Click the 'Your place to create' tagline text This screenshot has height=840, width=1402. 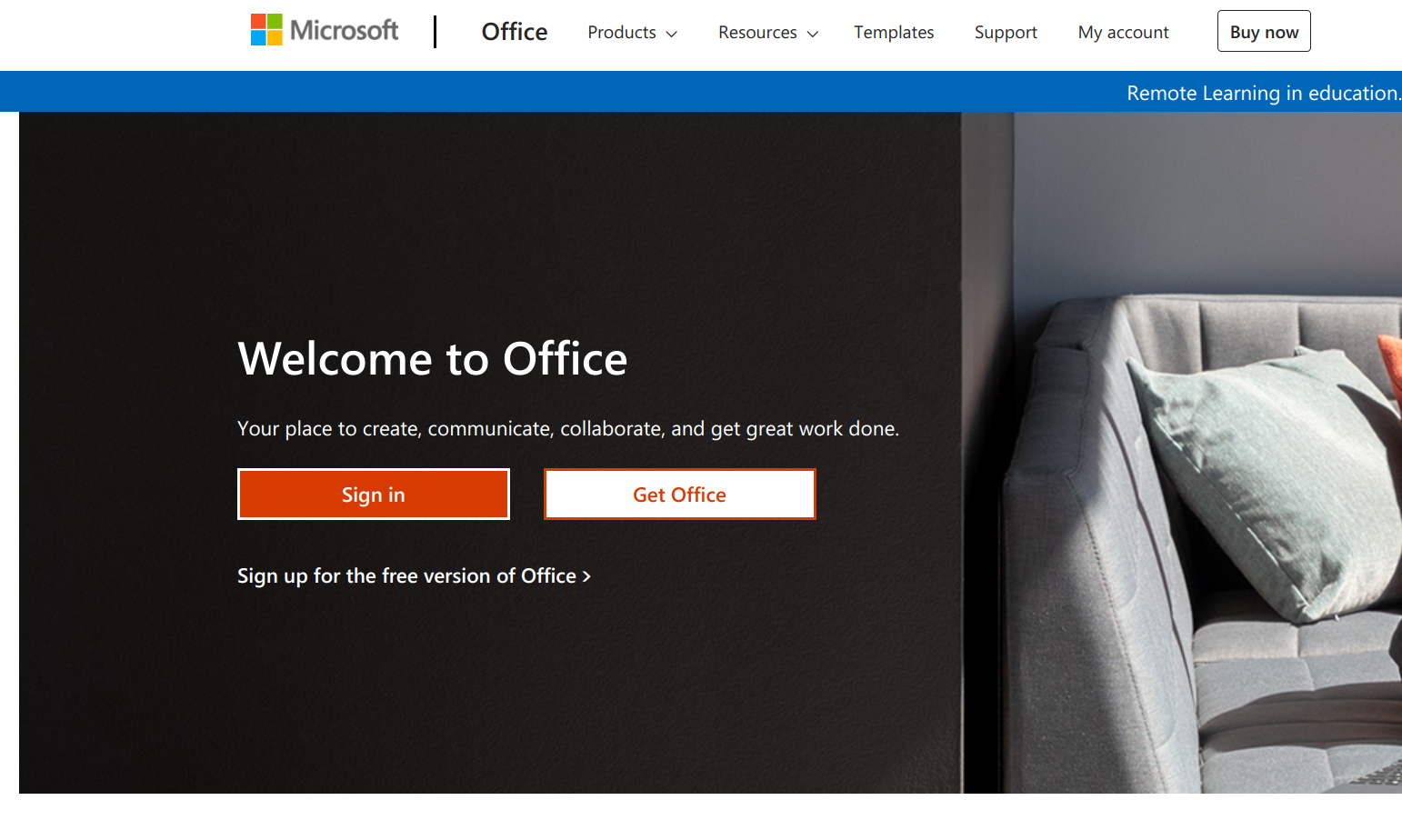[x=568, y=429]
